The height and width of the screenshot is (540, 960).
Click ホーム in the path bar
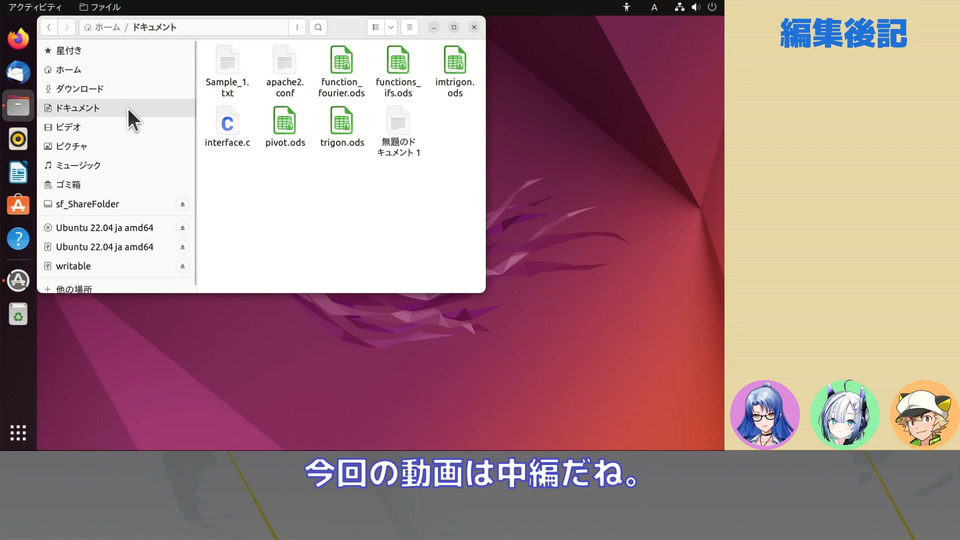[x=102, y=27]
